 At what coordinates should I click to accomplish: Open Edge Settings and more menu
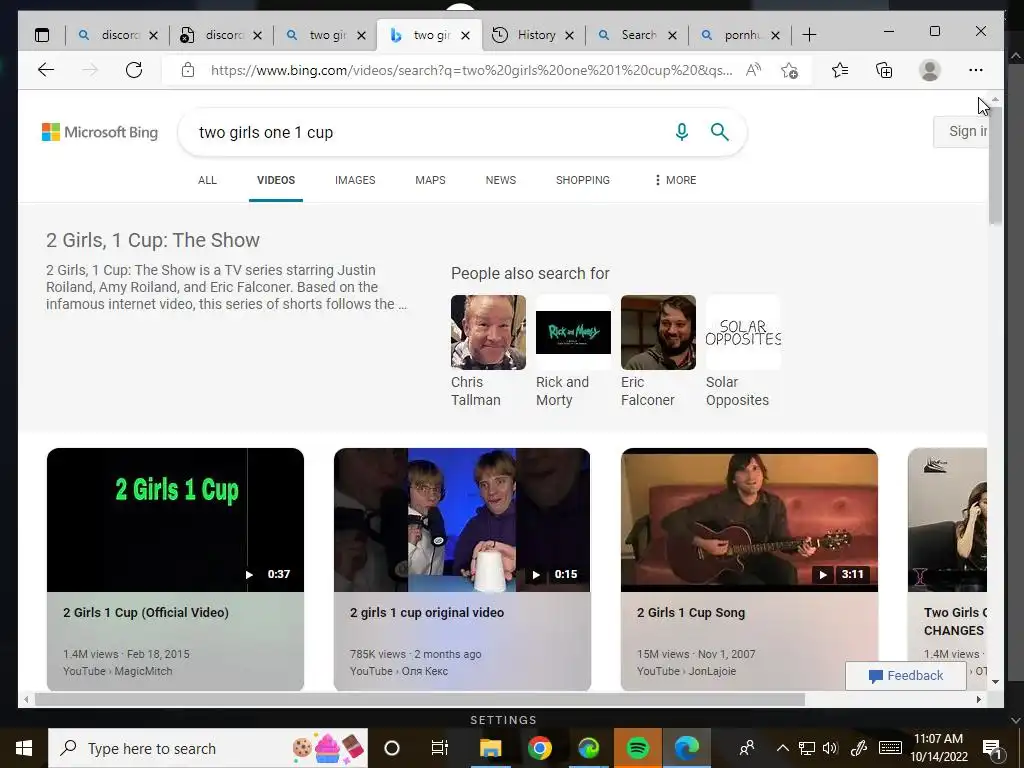coord(976,70)
